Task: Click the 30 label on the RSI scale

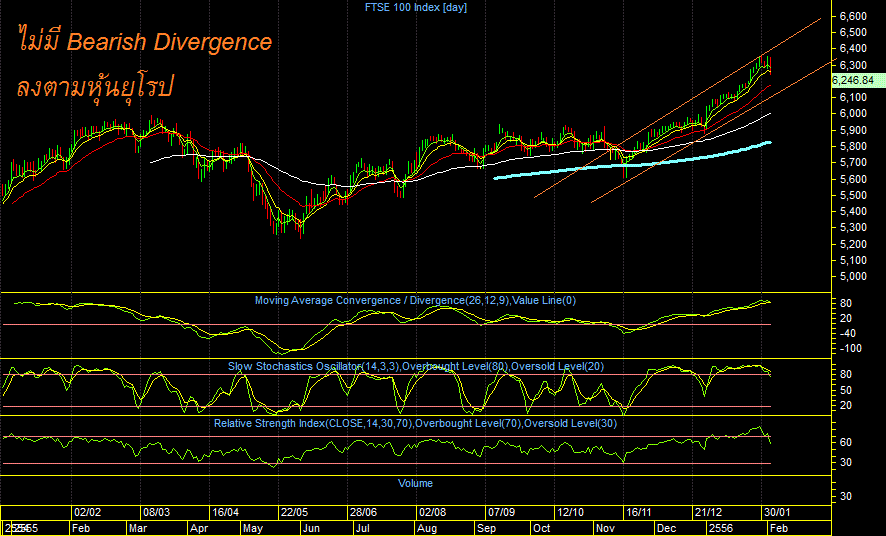Action: tap(846, 463)
